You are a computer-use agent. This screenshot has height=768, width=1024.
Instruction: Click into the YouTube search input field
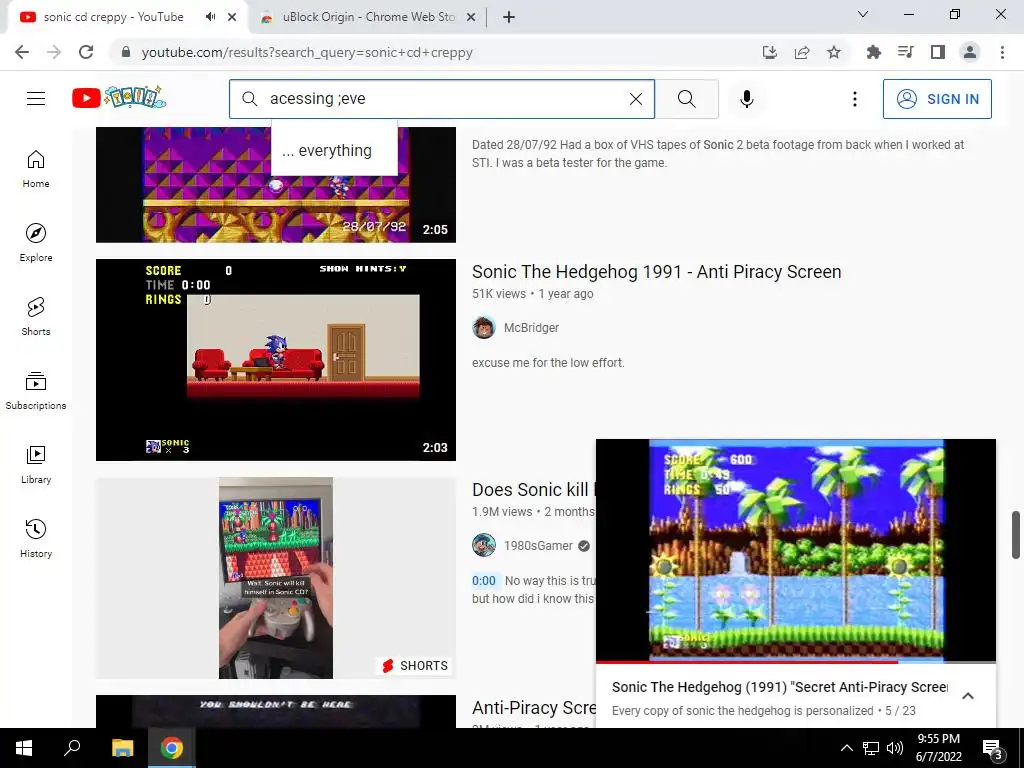tap(443, 99)
